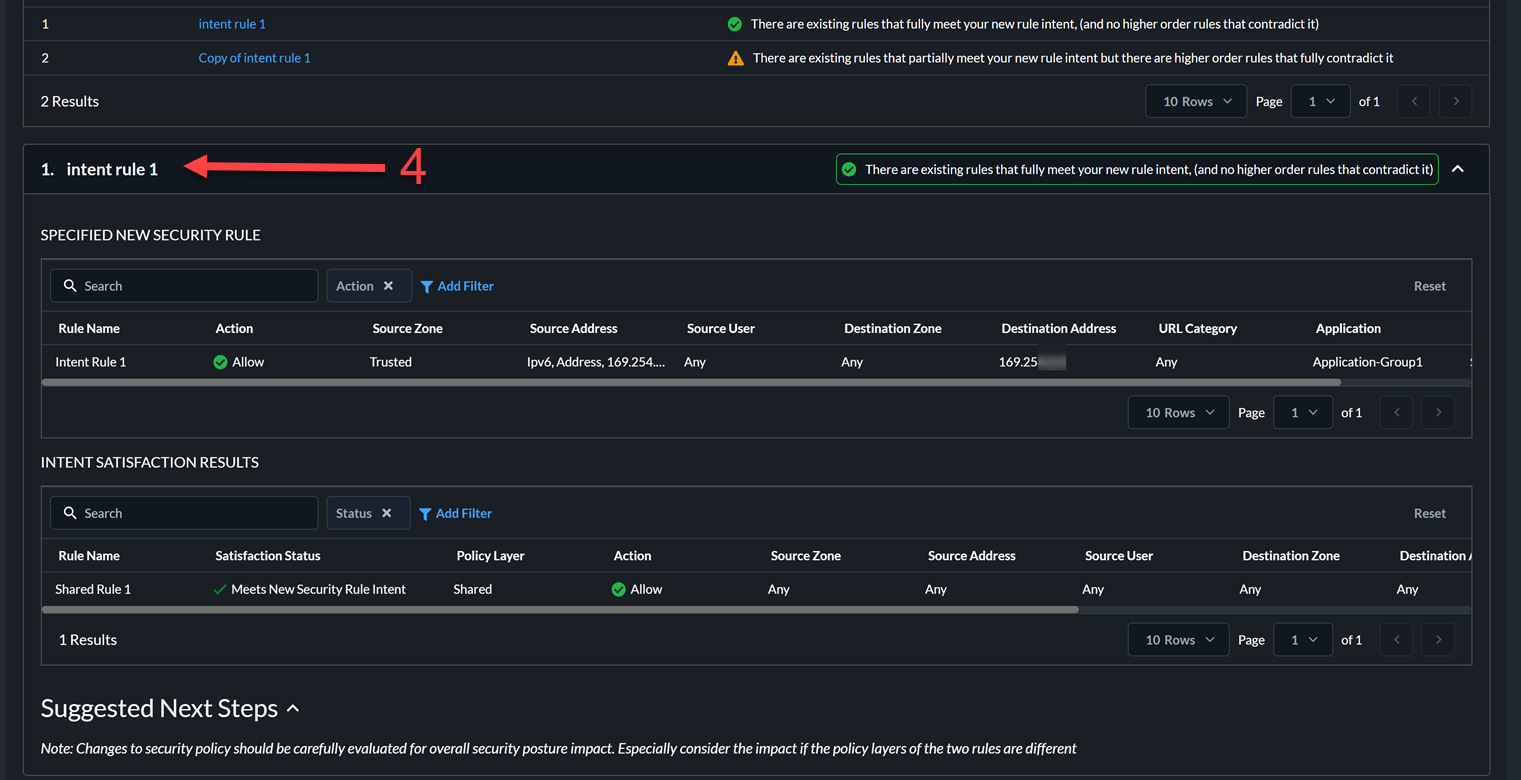The width and height of the screenshot is (1521, 780).
Task: Remove the Status filter chip
Action: point(387,513)
